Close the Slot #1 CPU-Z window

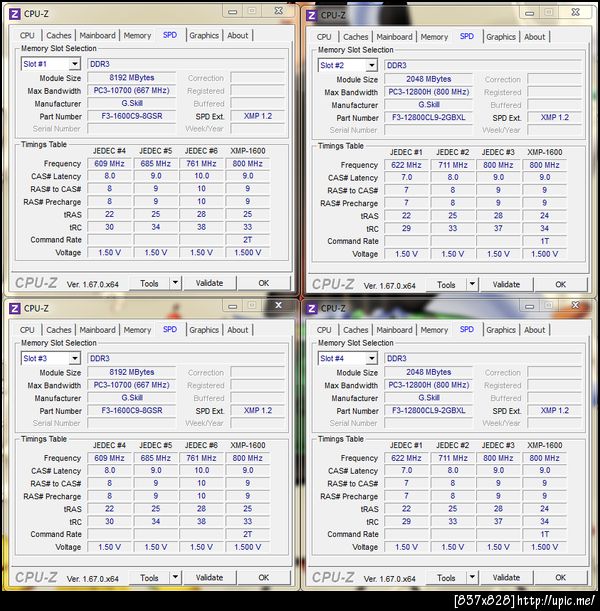point(279,11)
